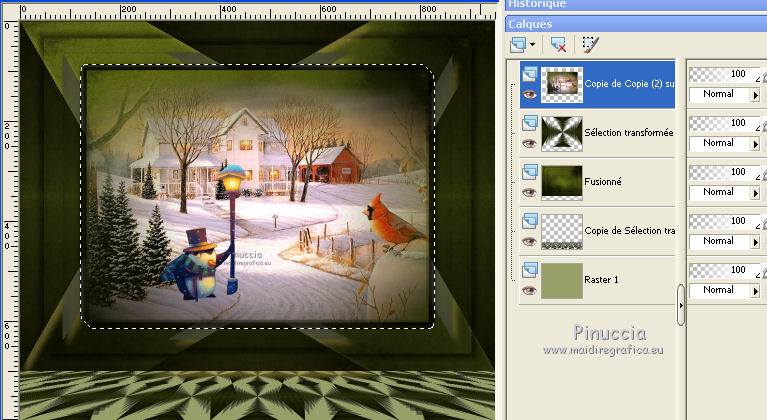Select the Fusionné layer name
Image resolution: width=767 pixels, height=420 pixels.
(603, 181)
